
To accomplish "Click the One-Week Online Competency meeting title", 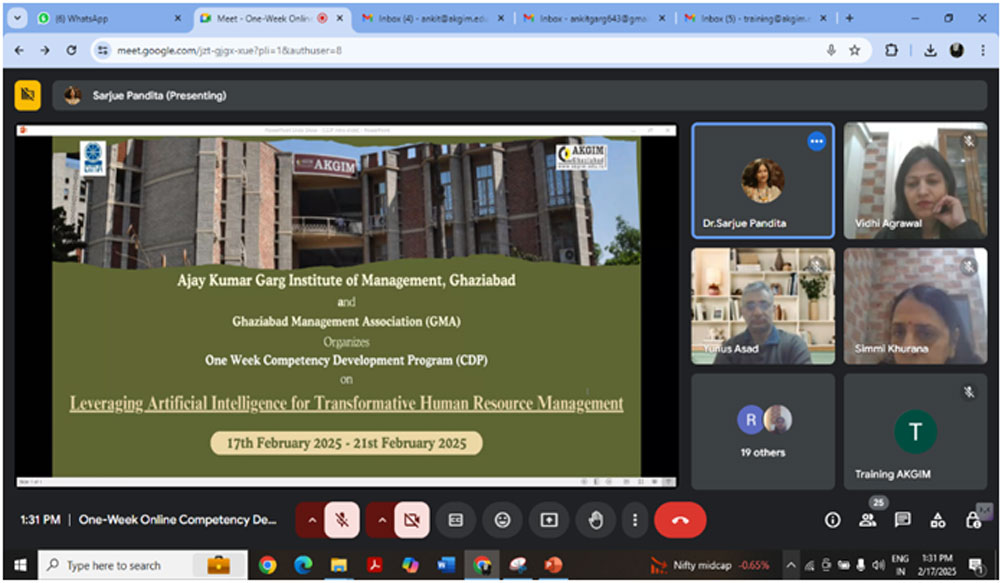I will pos(178,520).
